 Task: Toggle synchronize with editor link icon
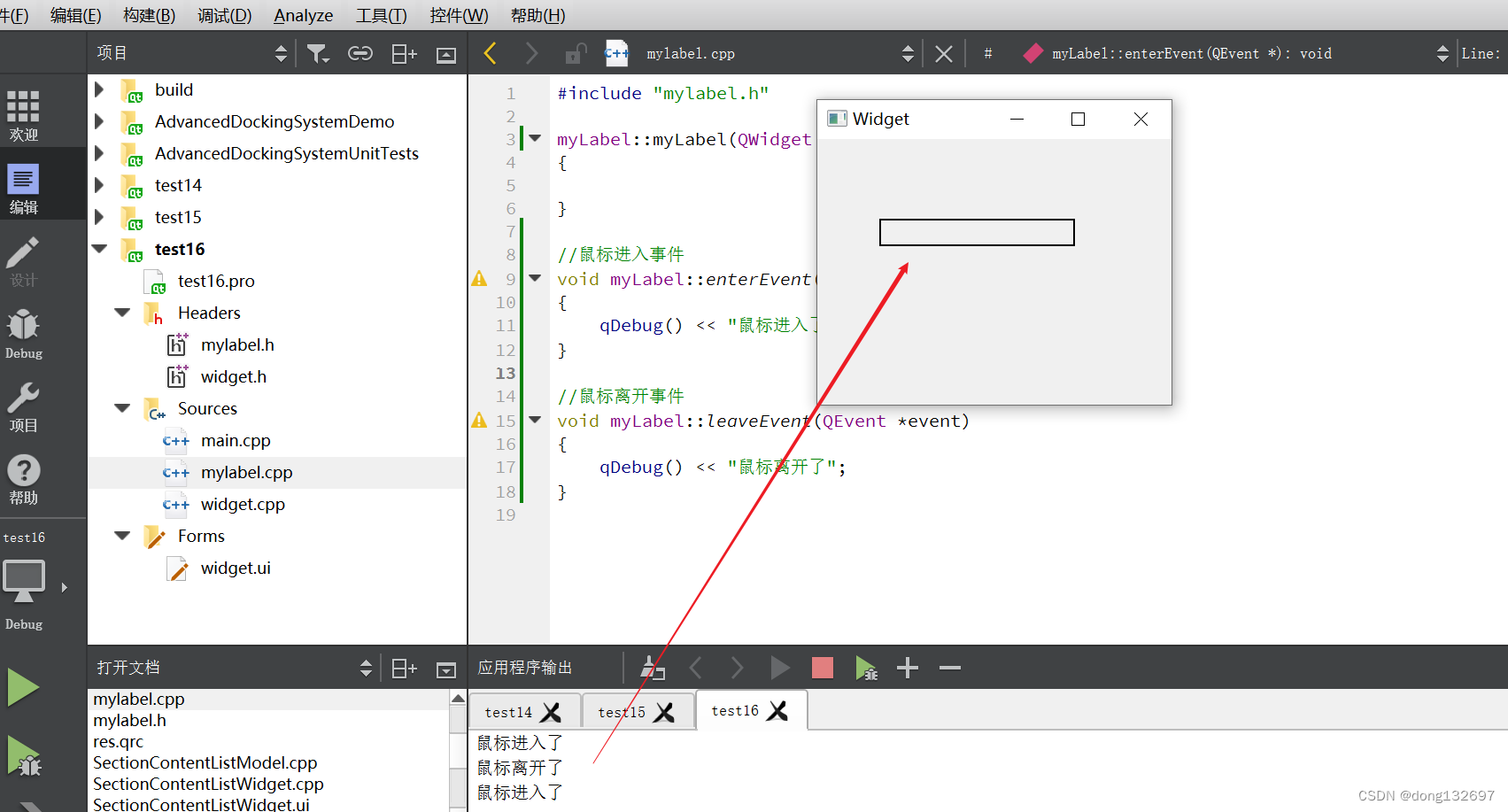click(360, 54)
